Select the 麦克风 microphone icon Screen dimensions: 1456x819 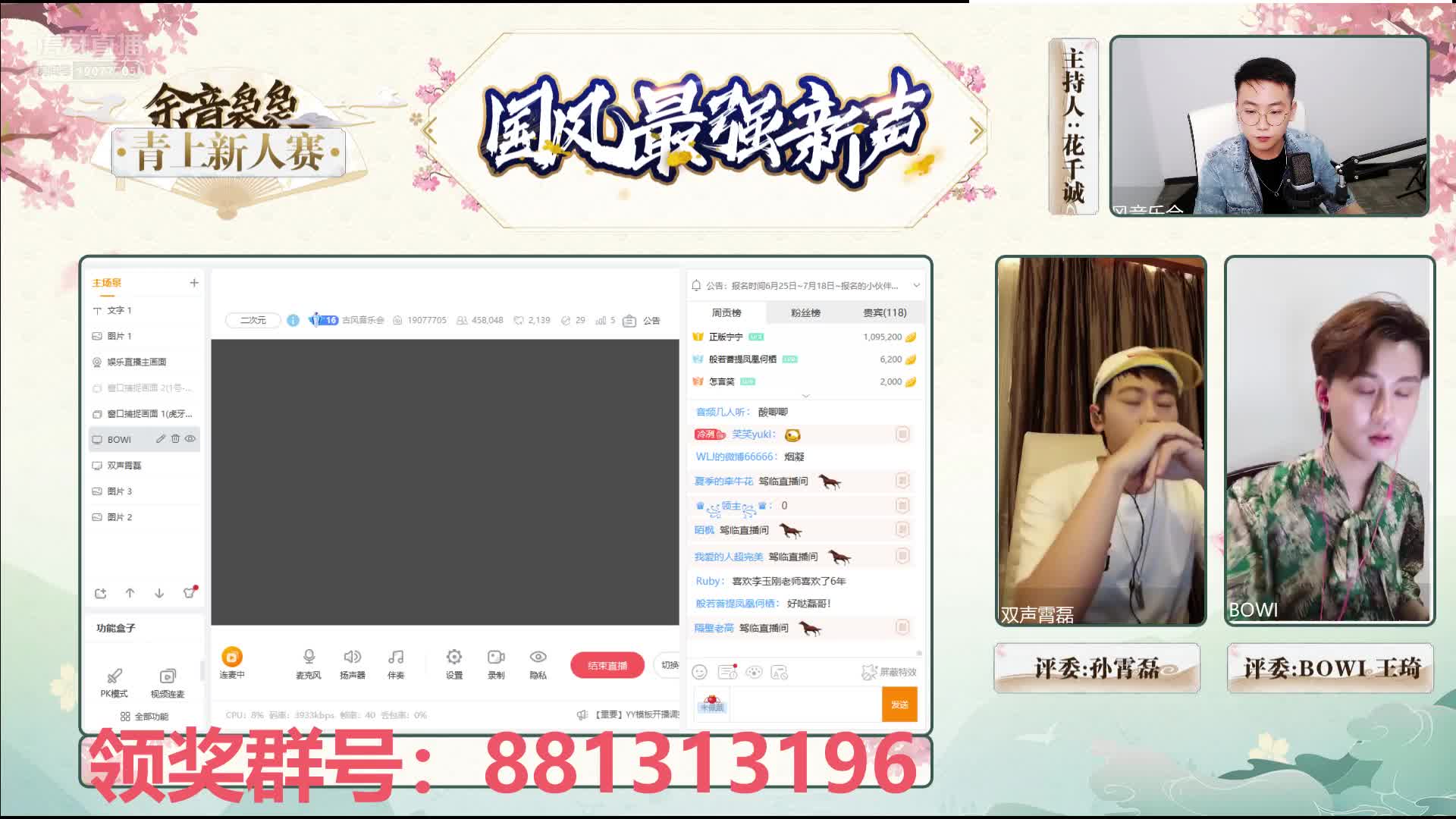coord(308,659)
